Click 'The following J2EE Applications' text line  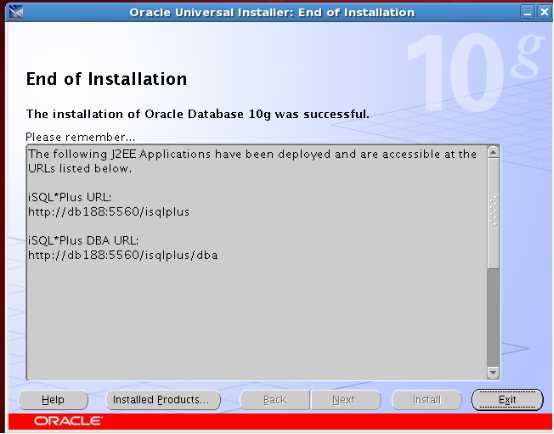(x=252, y=154)
